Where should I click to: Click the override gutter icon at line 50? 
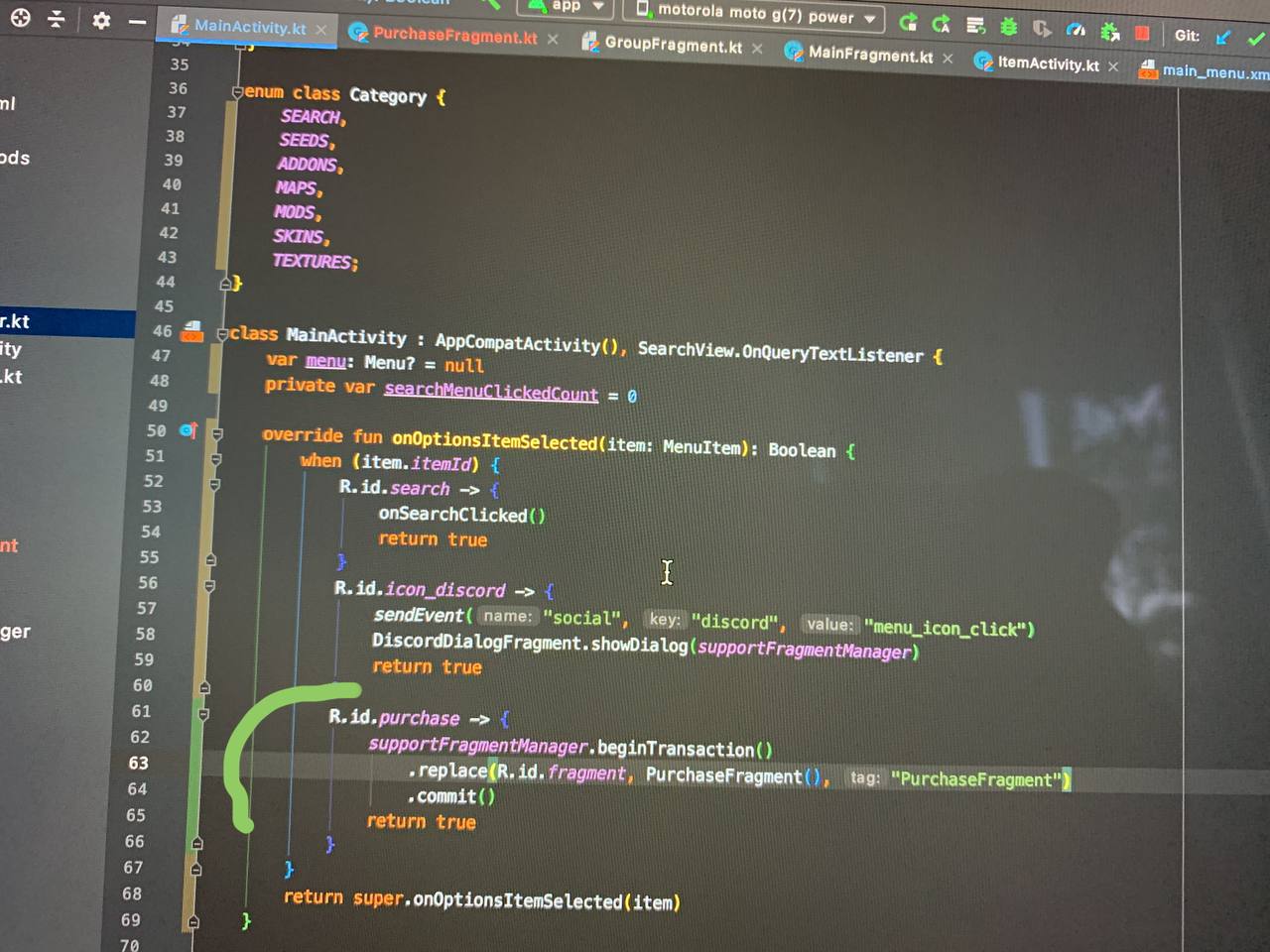coord(189,430)
